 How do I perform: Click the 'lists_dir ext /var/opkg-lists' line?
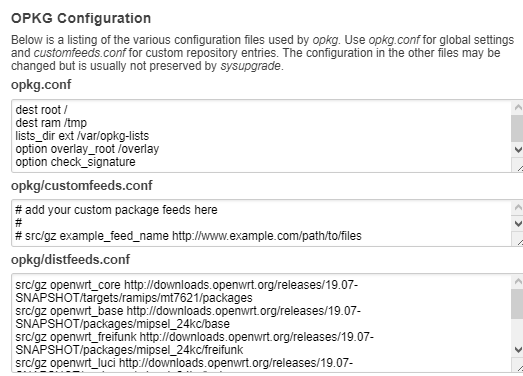[82, 136]
